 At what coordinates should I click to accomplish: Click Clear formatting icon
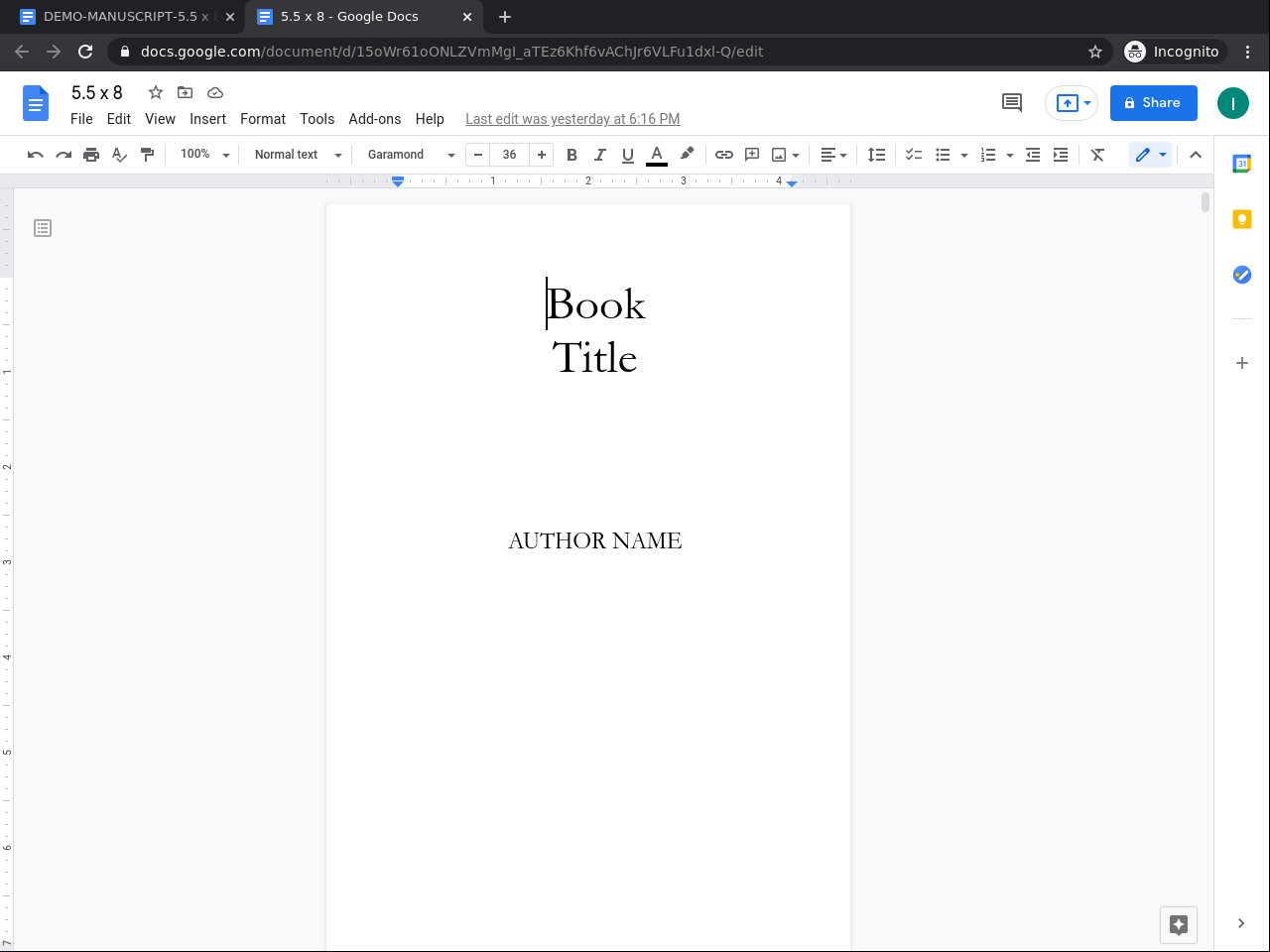(1097, 155)
